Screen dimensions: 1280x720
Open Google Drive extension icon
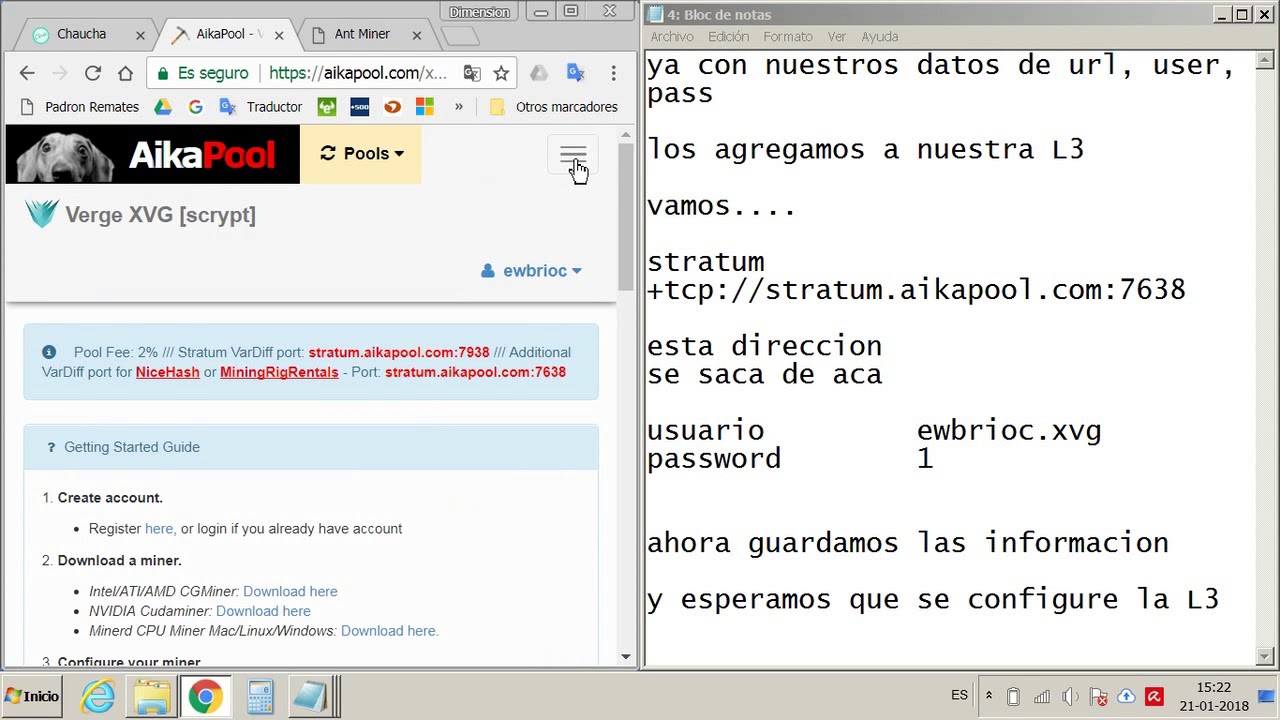pos(539,73)
